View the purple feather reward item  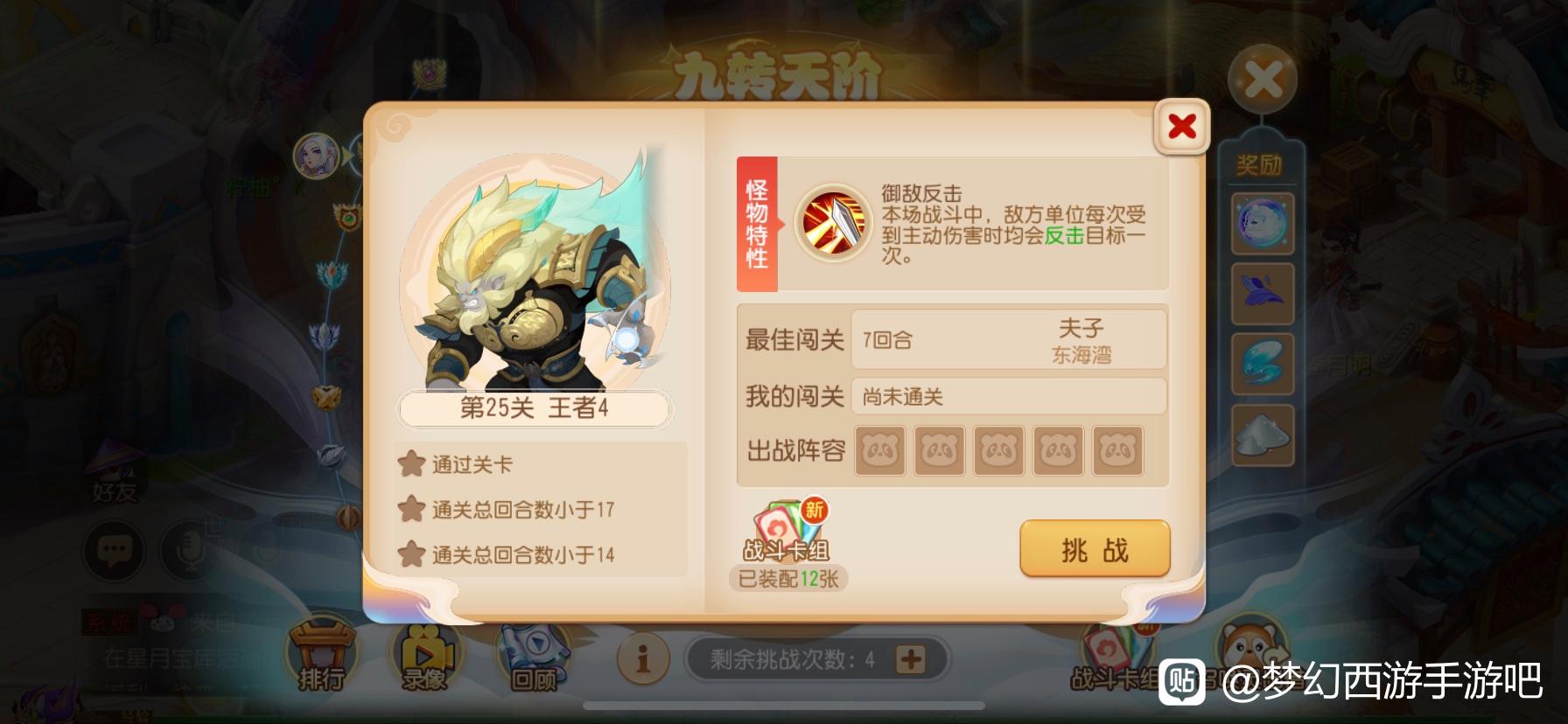1263,294
